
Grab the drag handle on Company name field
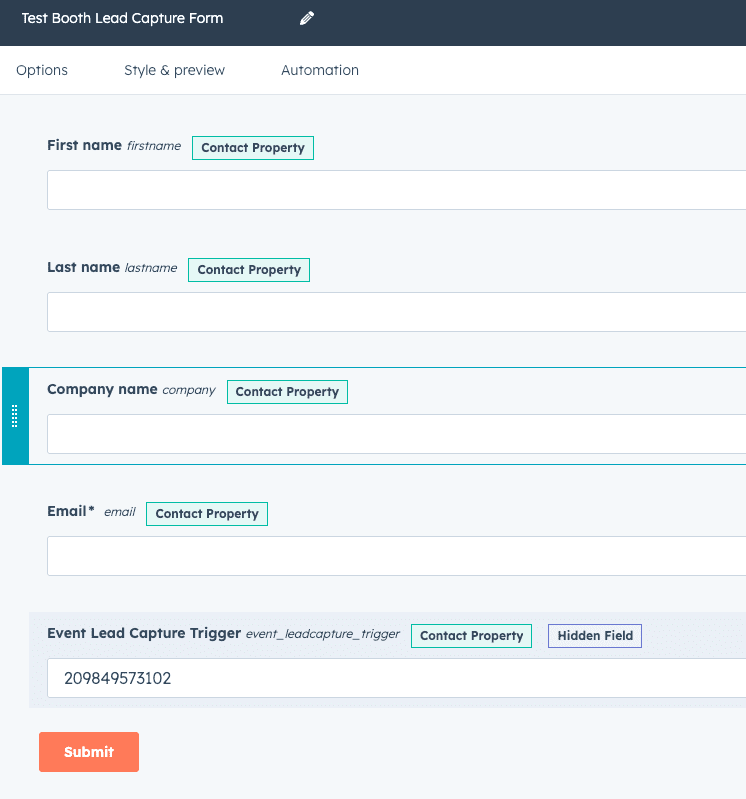(15, 416)
